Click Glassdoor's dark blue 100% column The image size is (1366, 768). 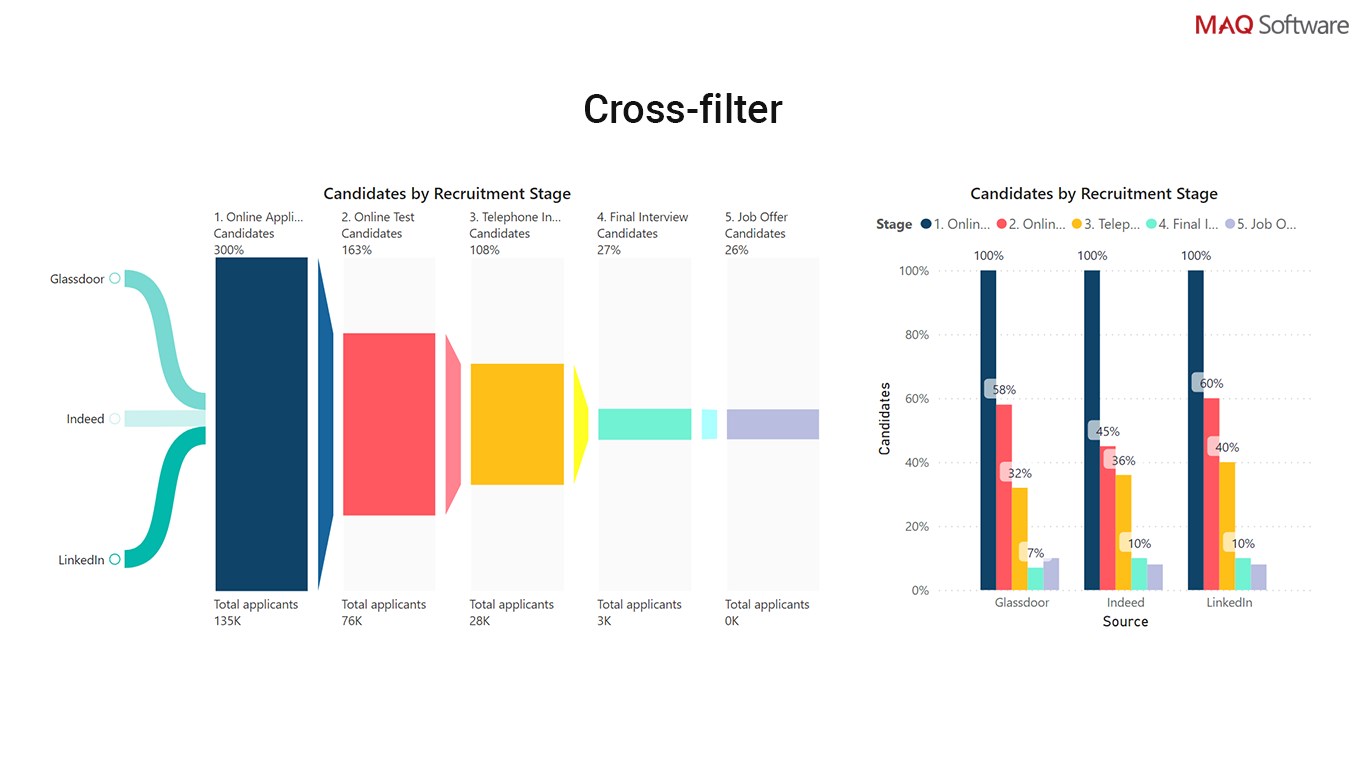coord(988,430)
